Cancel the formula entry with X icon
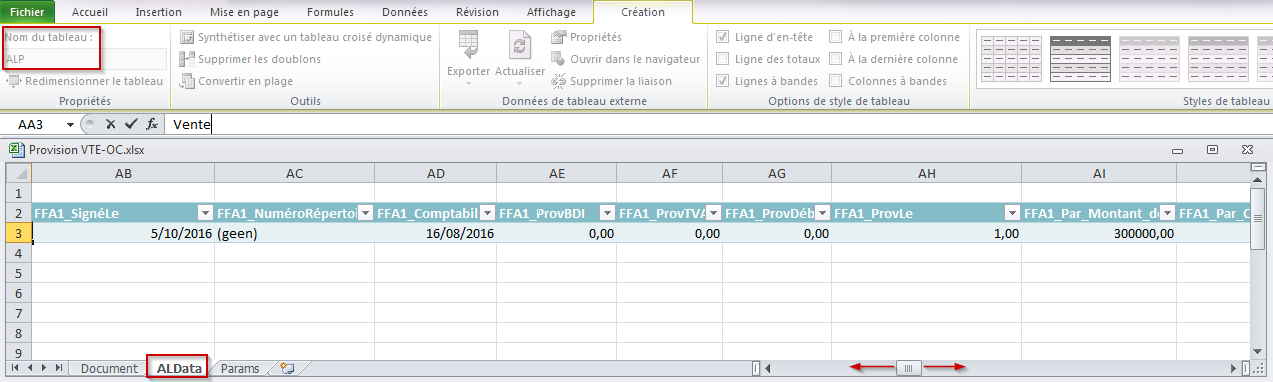Image resolution: width=1273 pixels, height=382 pixels. [110, 124]
